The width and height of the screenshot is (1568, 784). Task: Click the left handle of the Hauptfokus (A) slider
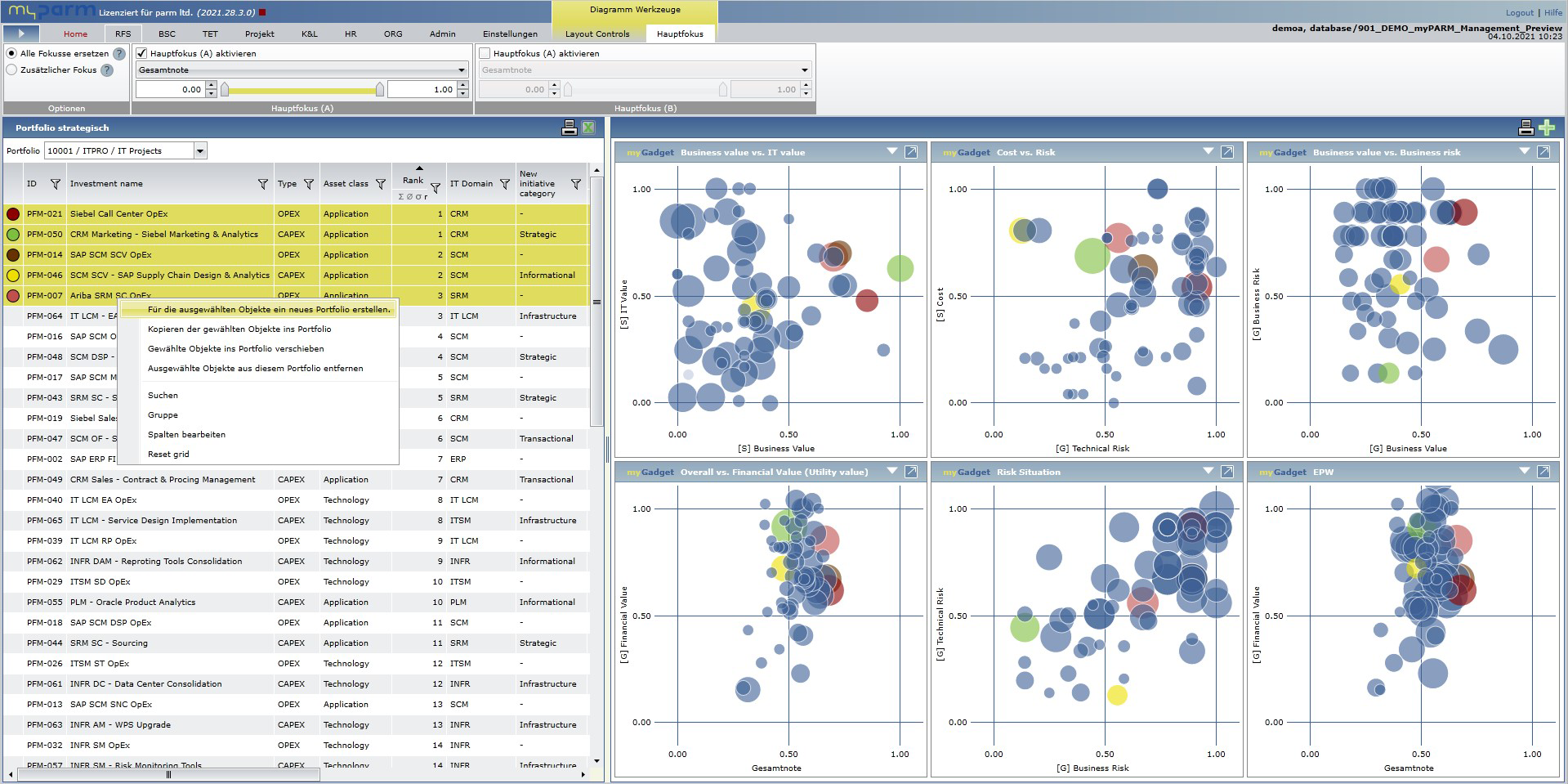[225, 90]
